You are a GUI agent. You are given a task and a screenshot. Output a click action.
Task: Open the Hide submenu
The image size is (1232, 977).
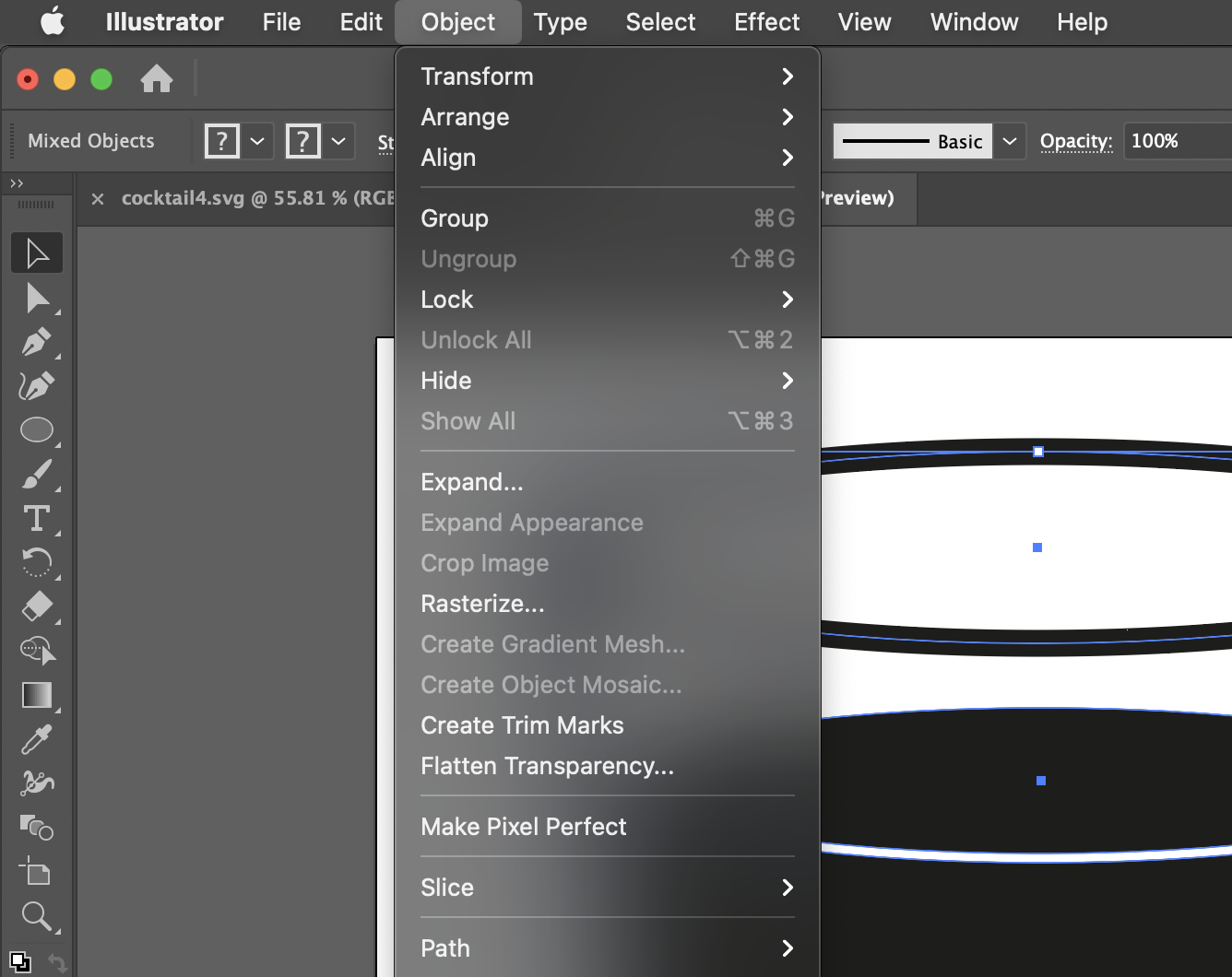point(608,381)
